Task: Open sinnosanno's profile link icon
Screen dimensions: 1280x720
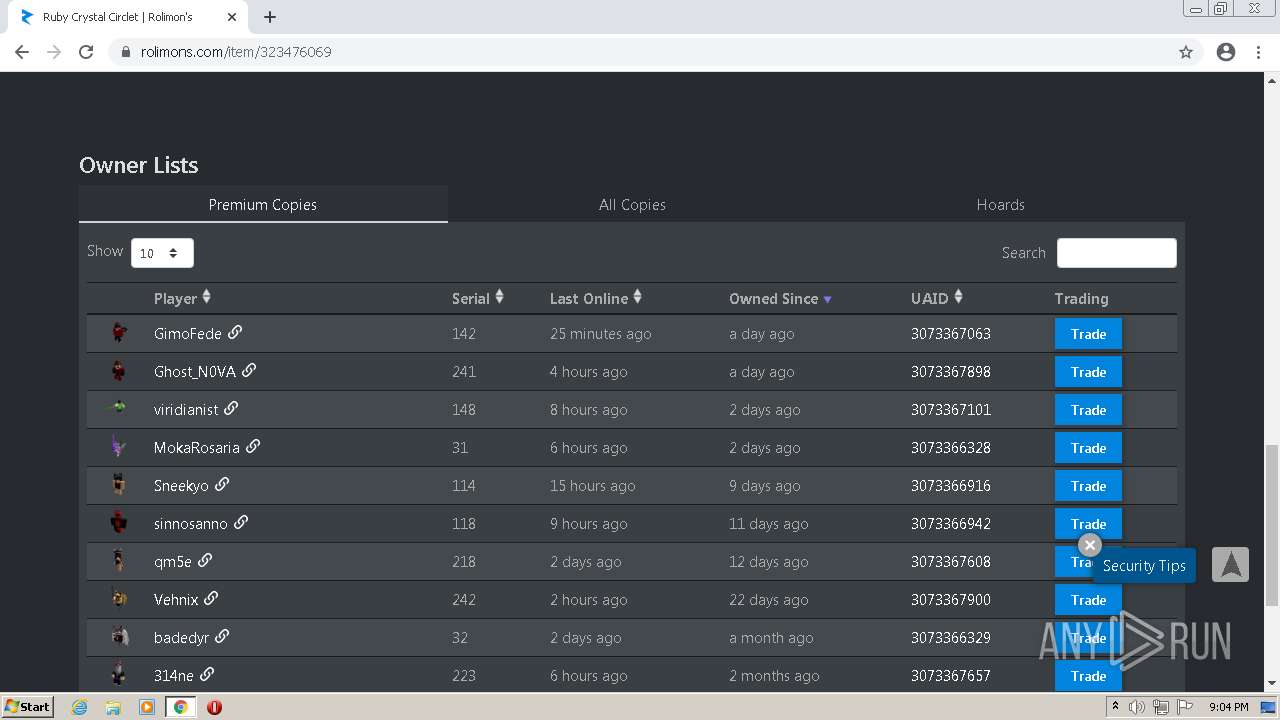Action: (241, 522)
